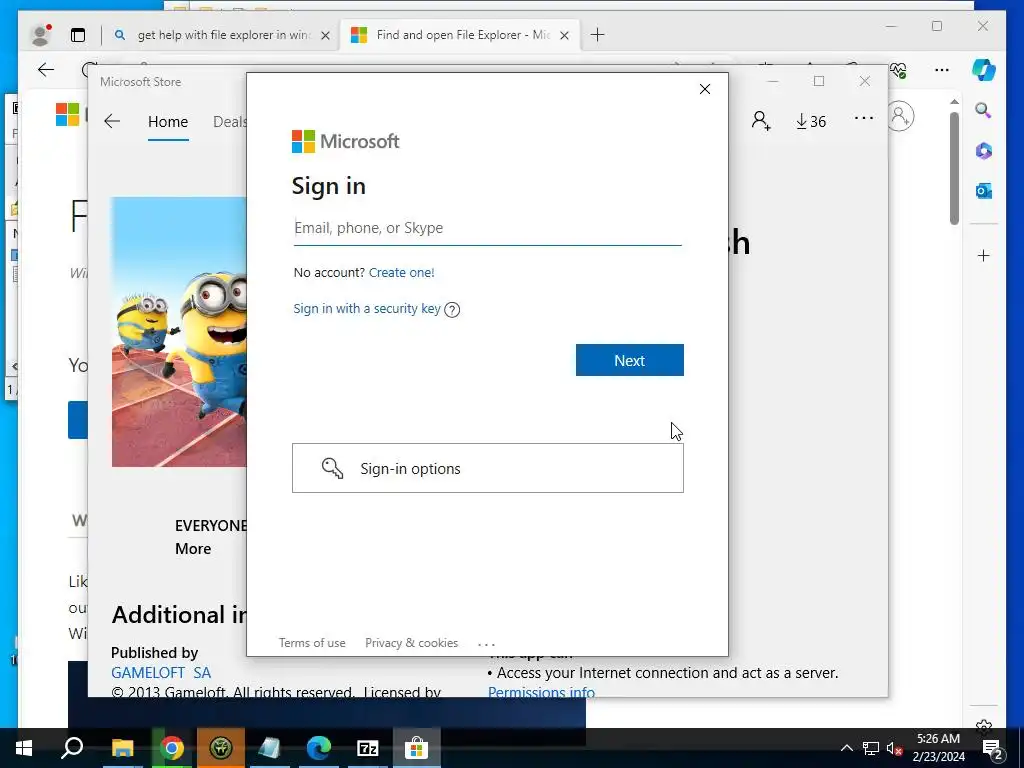The width and height of the screenshot is (1024, 768).
Task: Open the Microsoft Store account sign-in icon
Action: tap(761, 121)
